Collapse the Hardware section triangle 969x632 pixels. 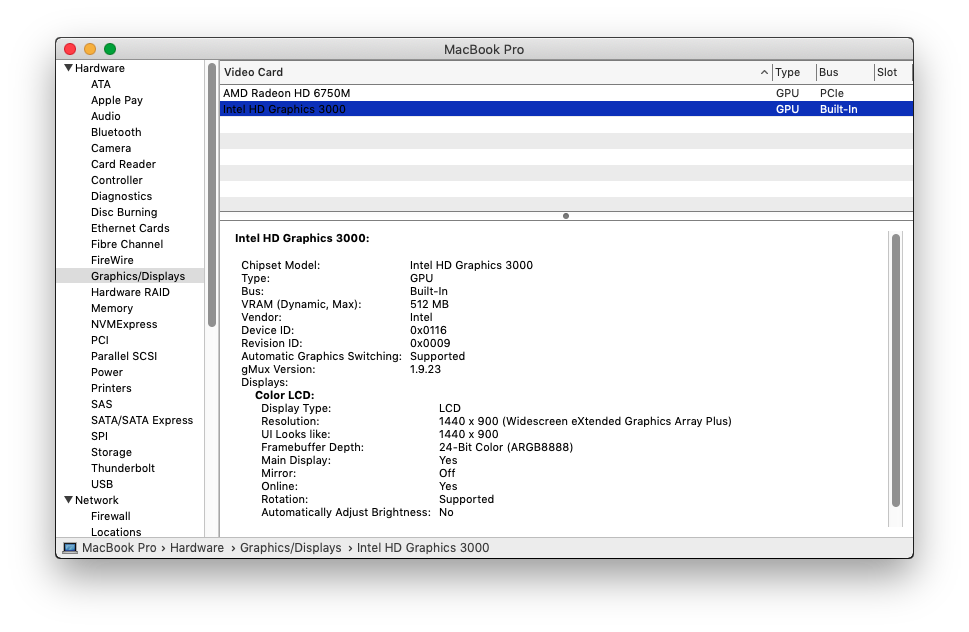[69, 68]
